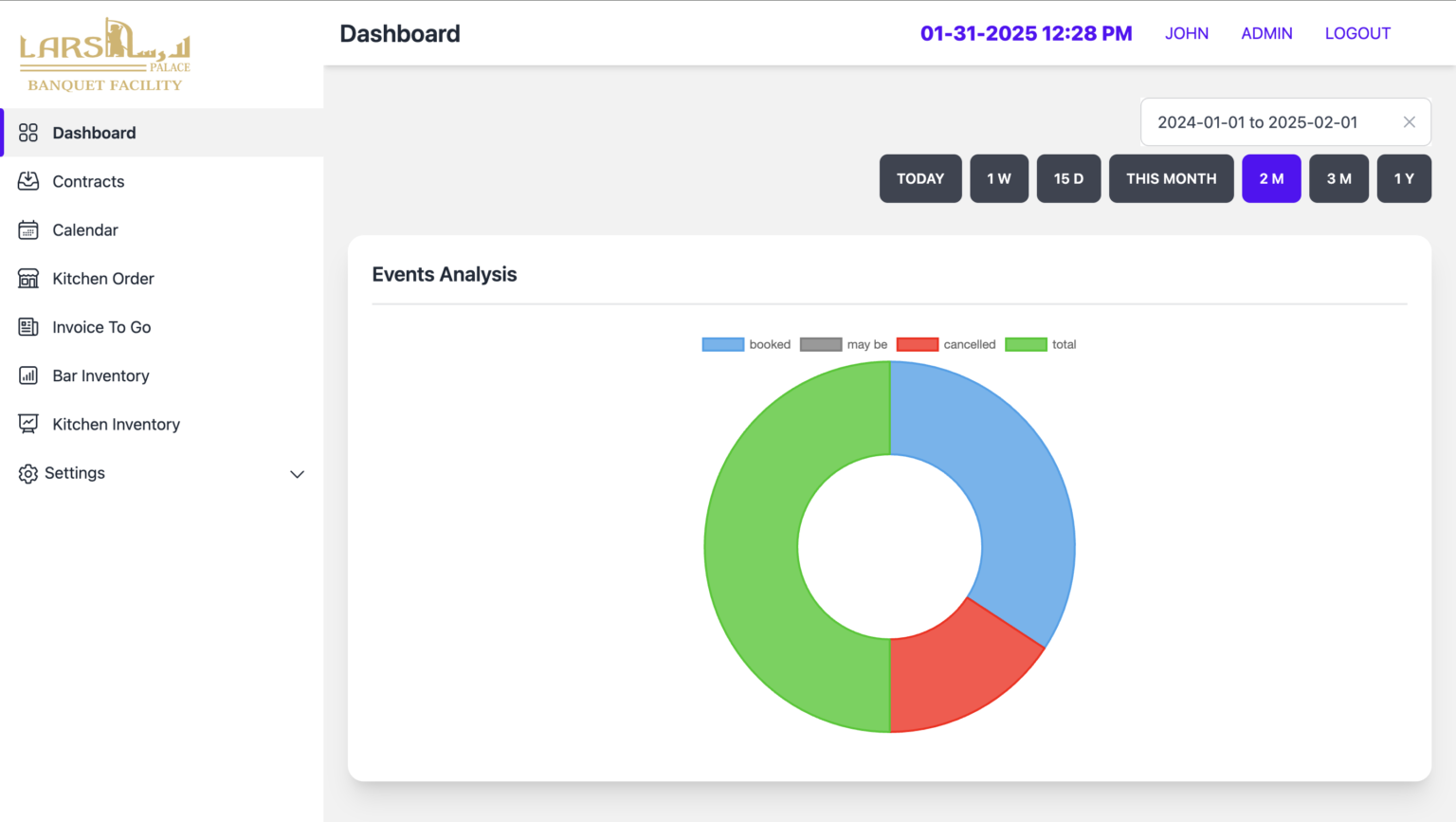This screenshot has width=1456, height=822.
Task: Toggle the gray may be legend swatch
Action: coord(821,344)
